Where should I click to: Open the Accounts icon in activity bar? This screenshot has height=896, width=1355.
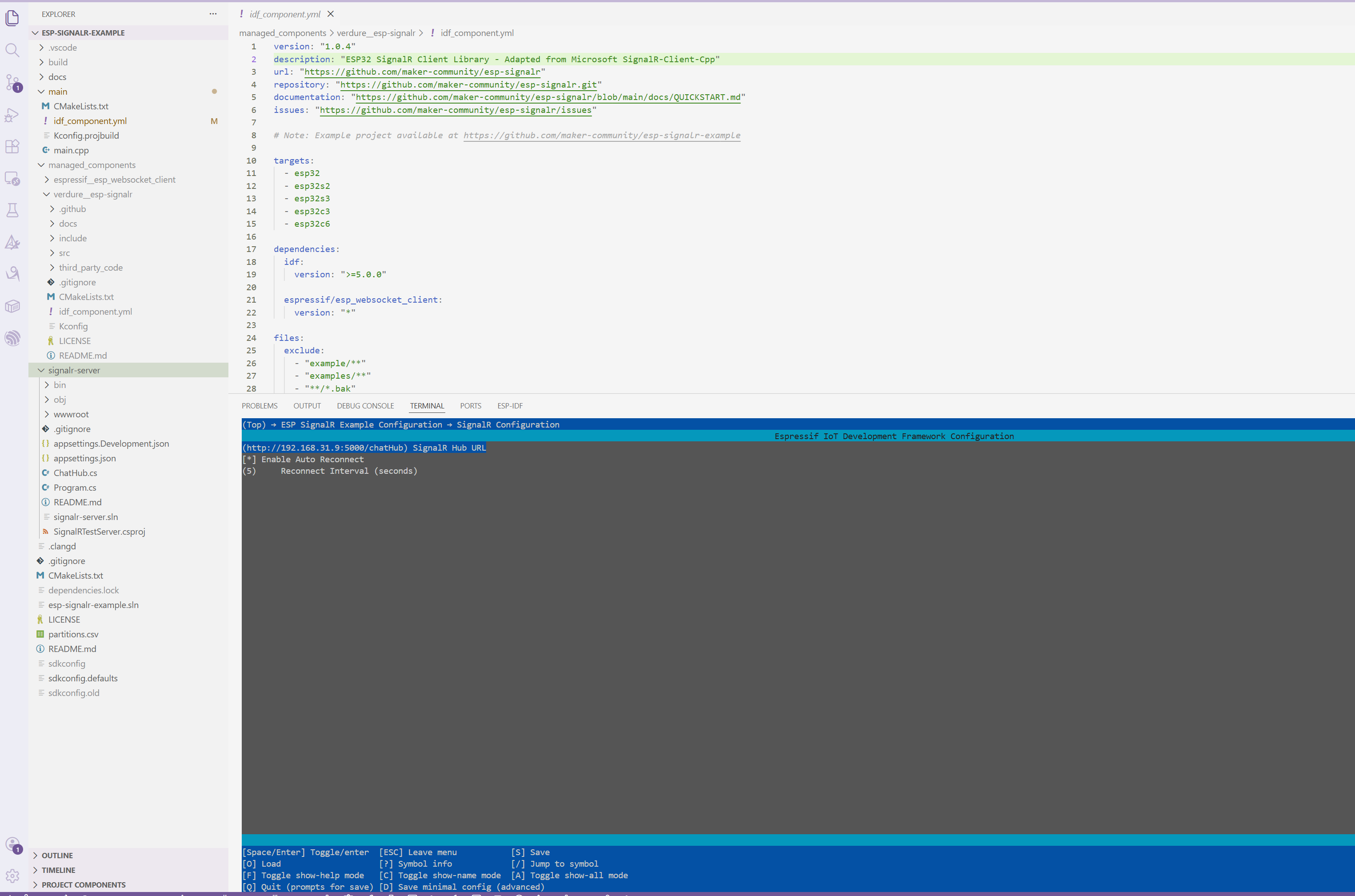click(12, 844)
